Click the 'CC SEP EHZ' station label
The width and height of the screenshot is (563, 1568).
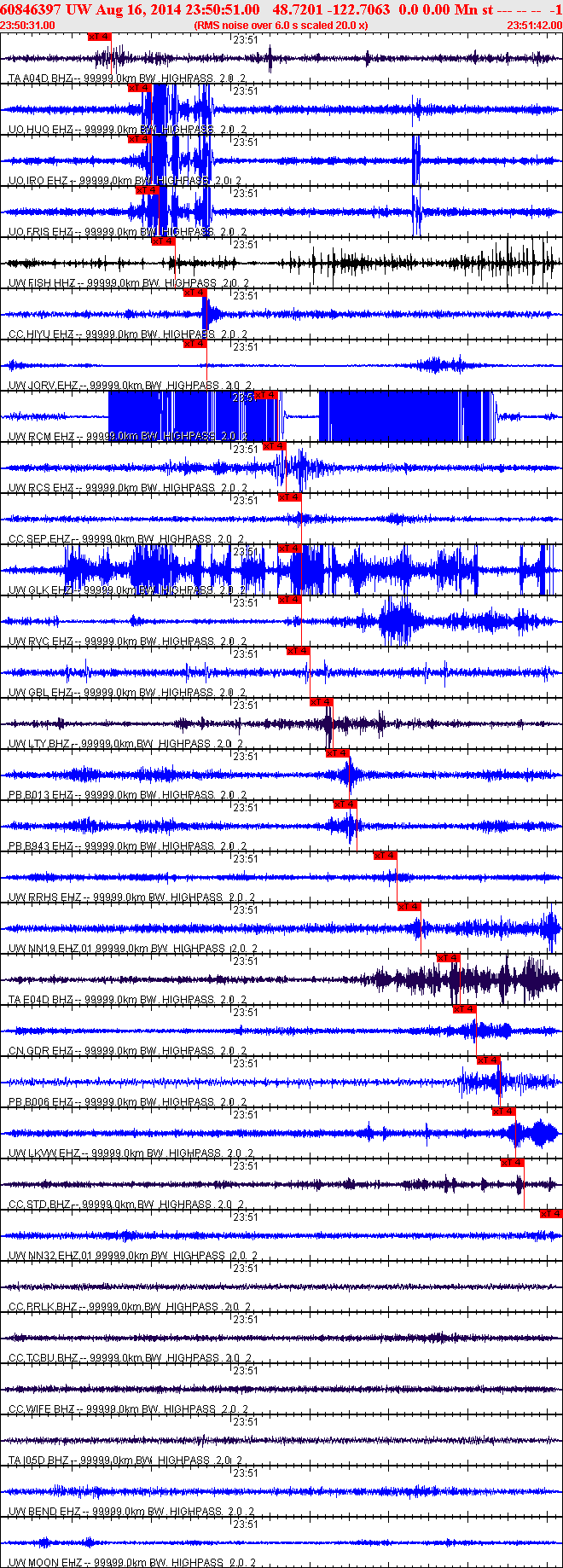(x=39, y=539)
